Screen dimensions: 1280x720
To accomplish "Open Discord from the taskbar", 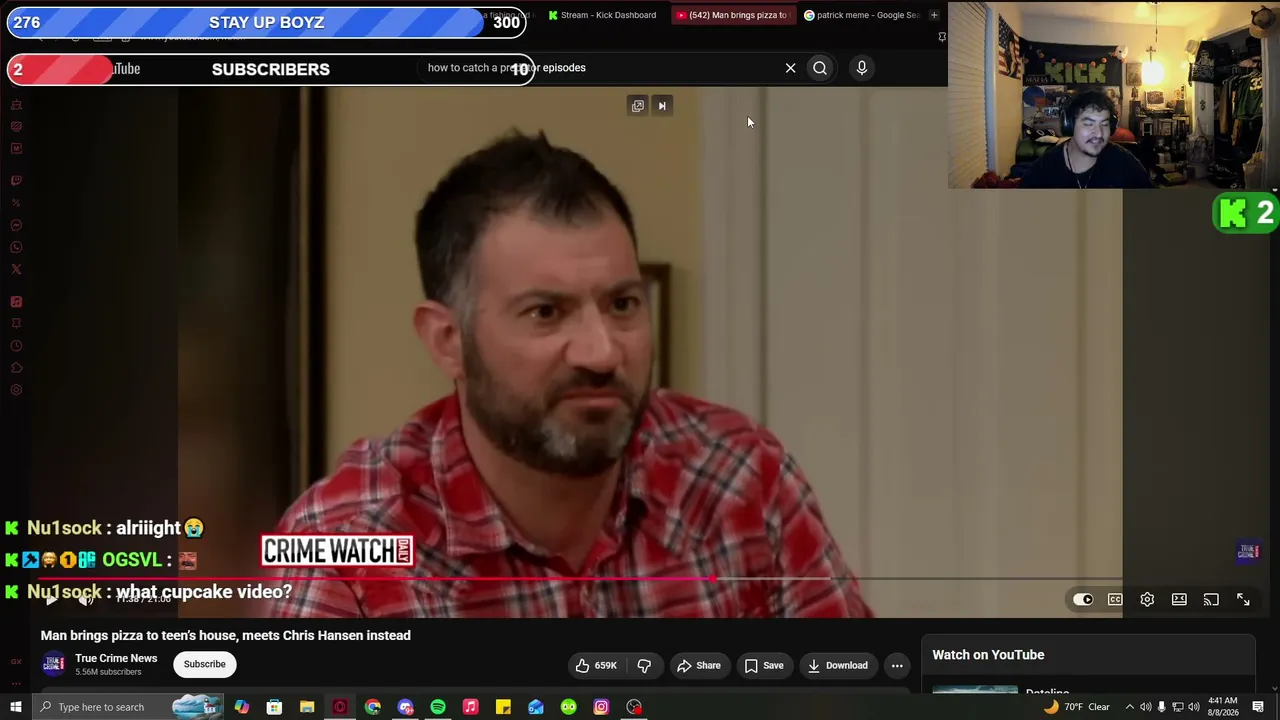I will 405,707.
